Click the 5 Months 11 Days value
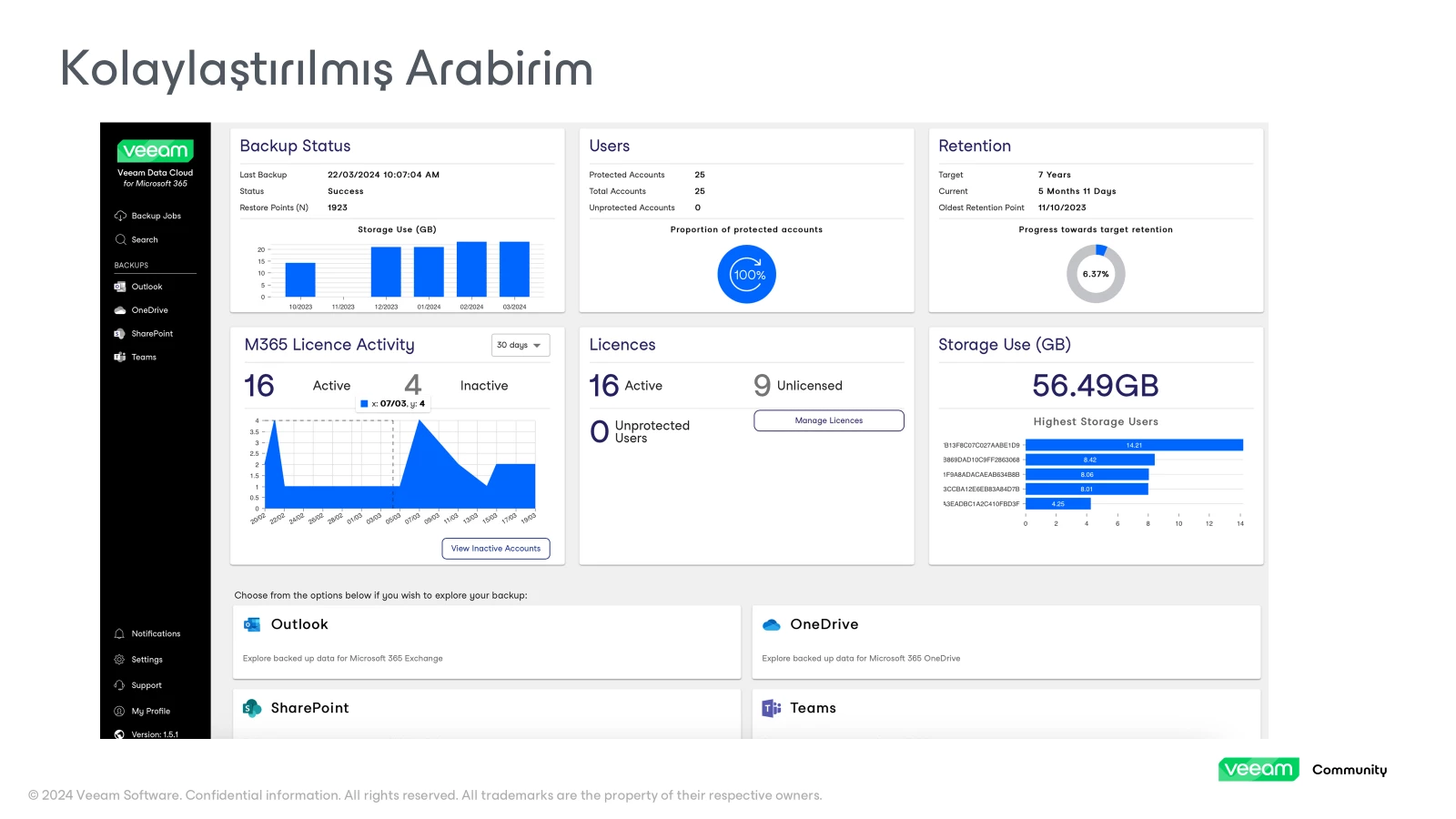Viewport: 1456px width, 819px height. pyautogui.click(x=1077, y=191)
